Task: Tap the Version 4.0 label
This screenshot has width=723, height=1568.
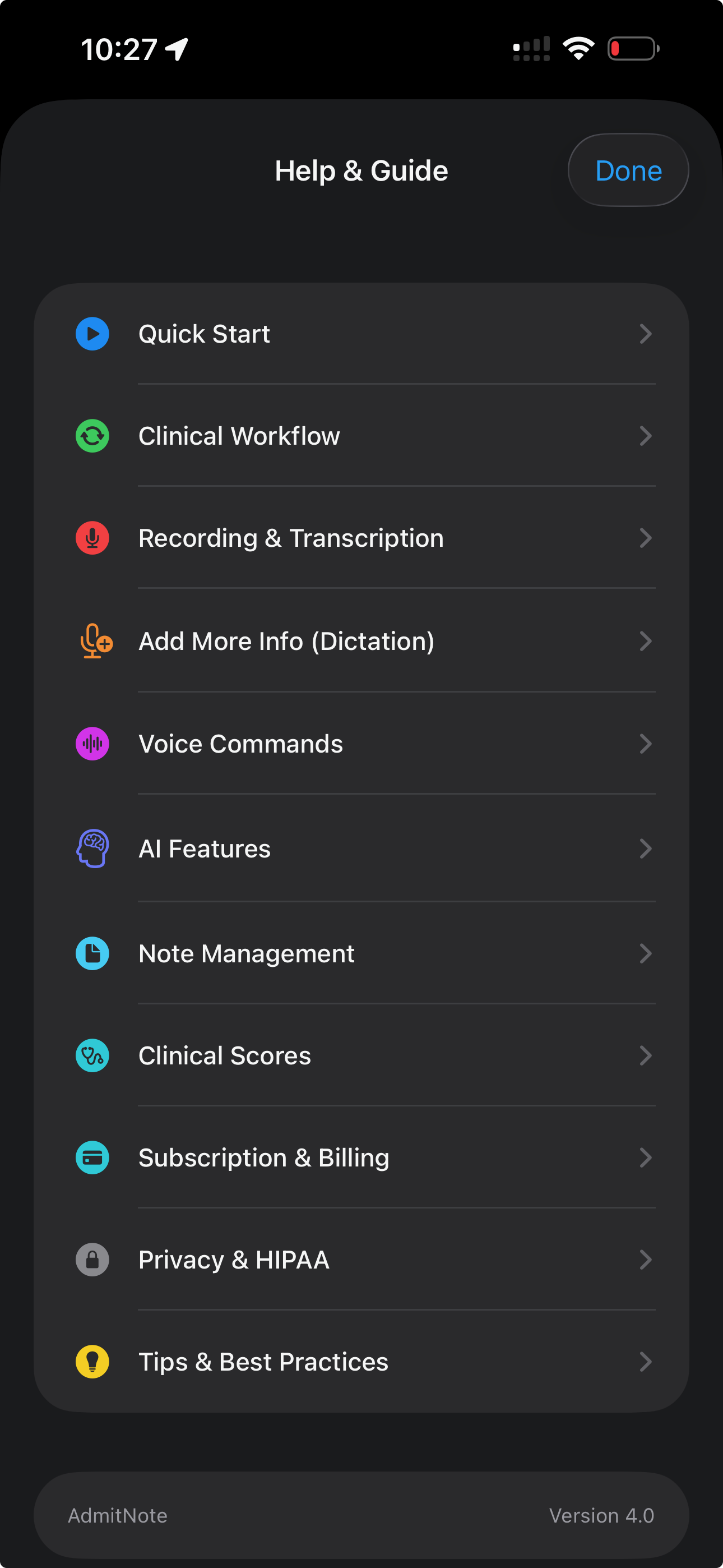Action: [x=601, y=1516]
